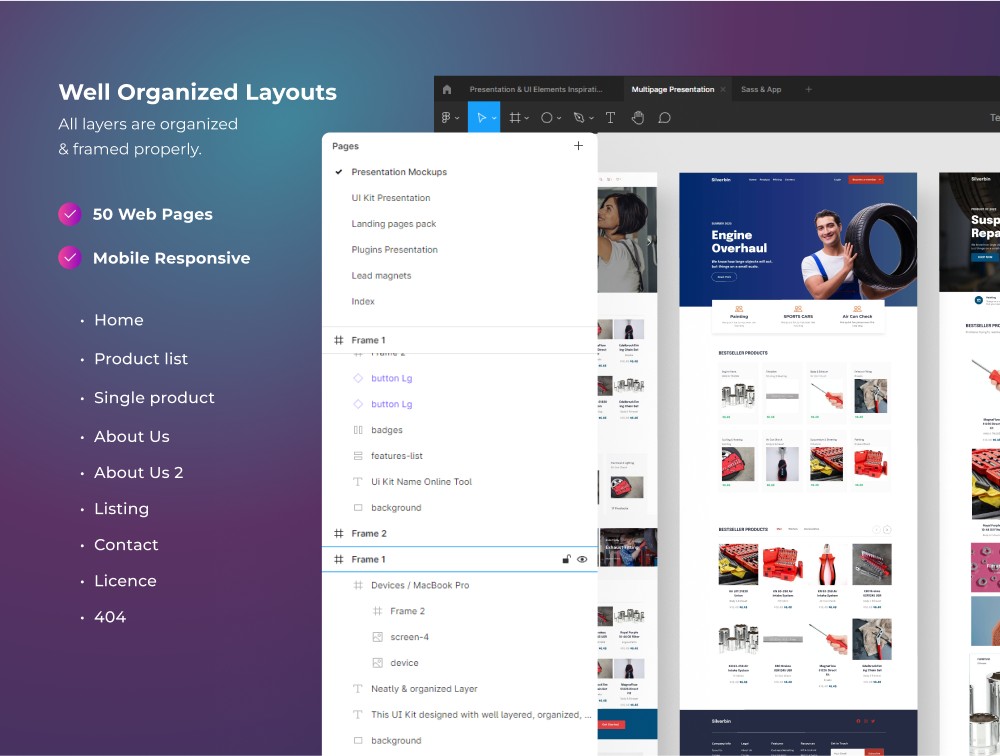The height and width of the screenshot is (756, 1000).
Task: Click Single product item in feature list
Action: coord(154,397)
